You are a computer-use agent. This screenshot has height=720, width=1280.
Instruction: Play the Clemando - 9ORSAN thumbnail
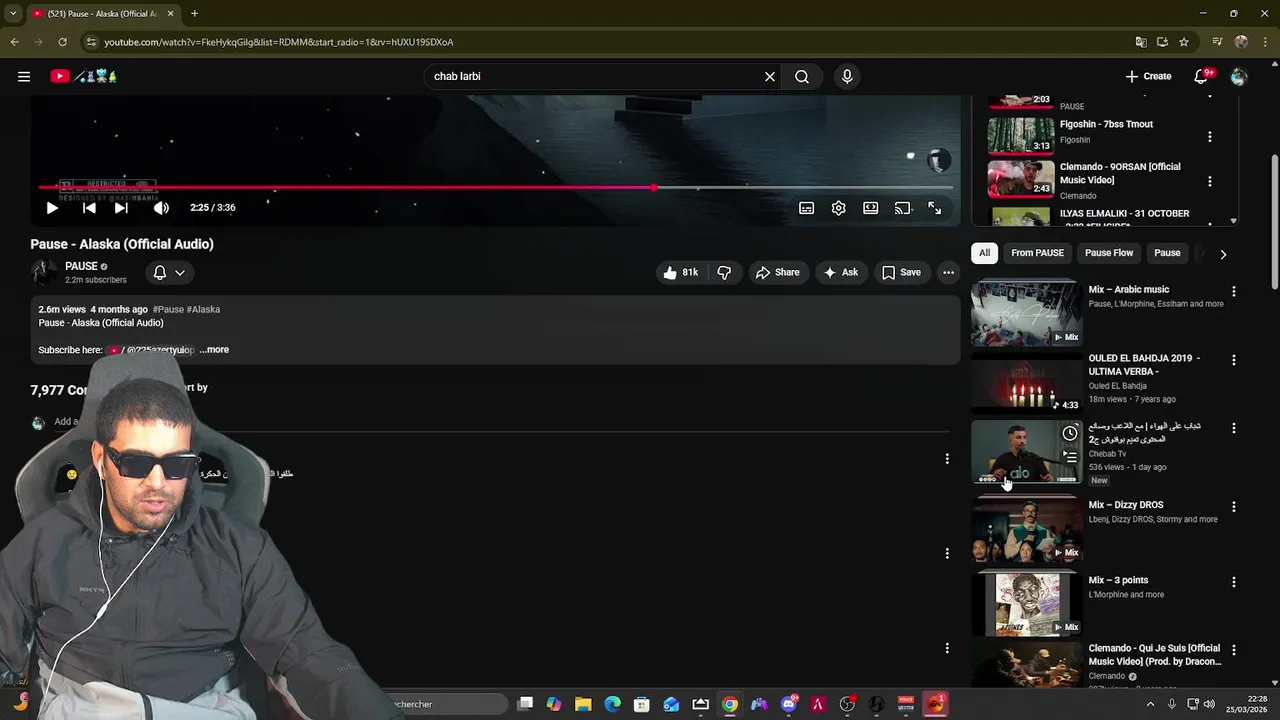tap(1021, 179)
